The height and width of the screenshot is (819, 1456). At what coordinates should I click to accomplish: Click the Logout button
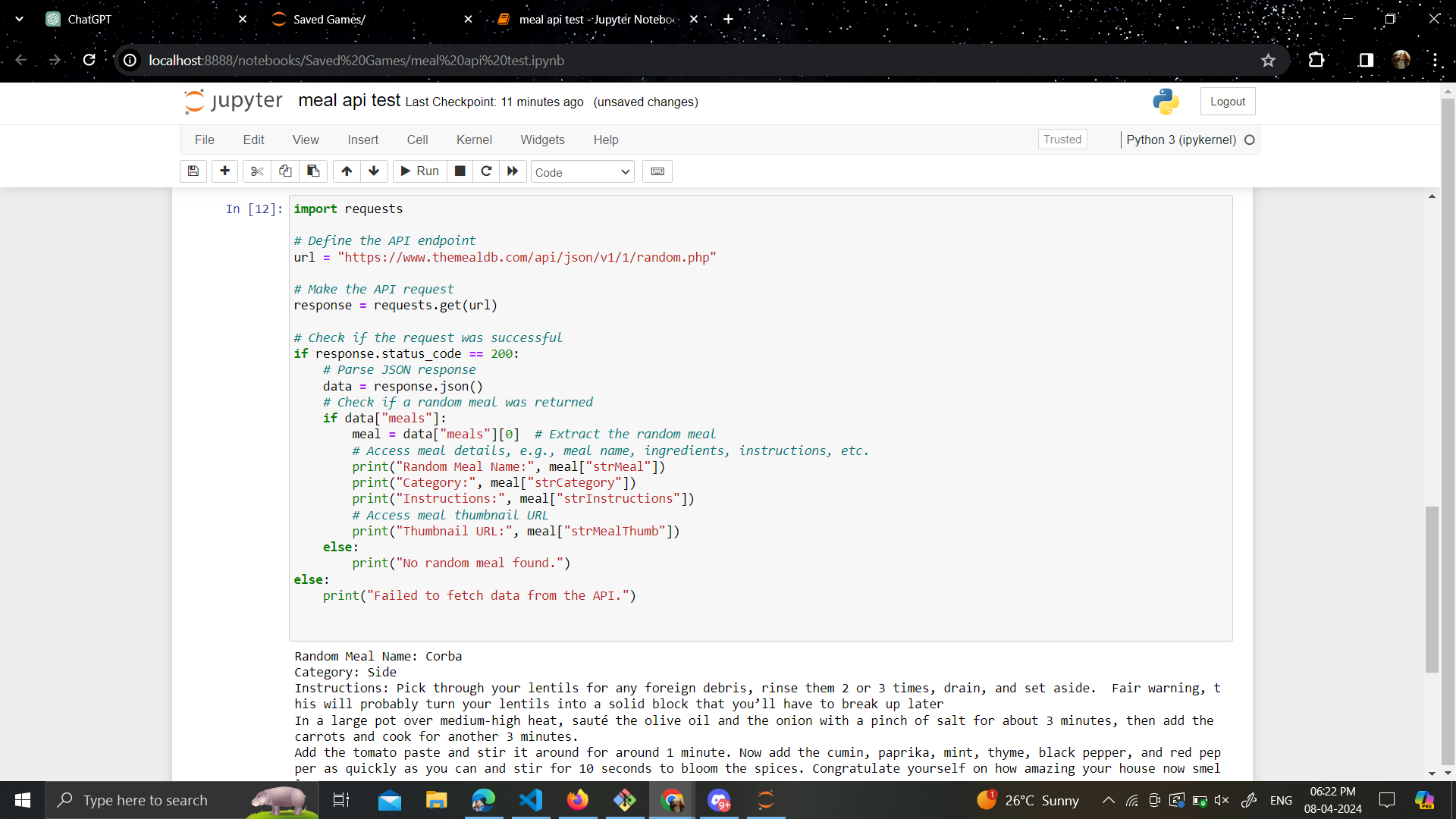[1227, 101]
